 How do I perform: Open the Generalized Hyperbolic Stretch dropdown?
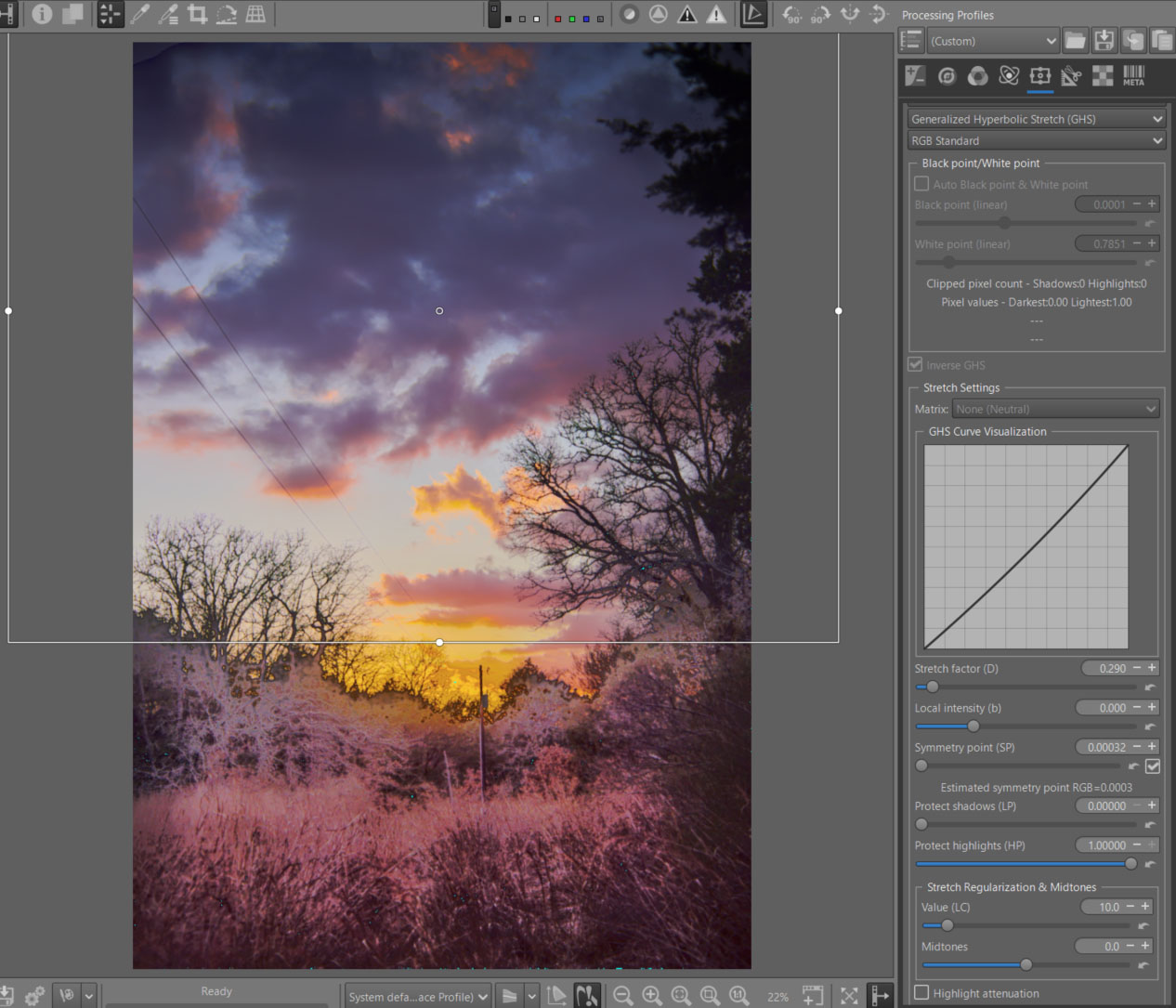(1036, 119)
